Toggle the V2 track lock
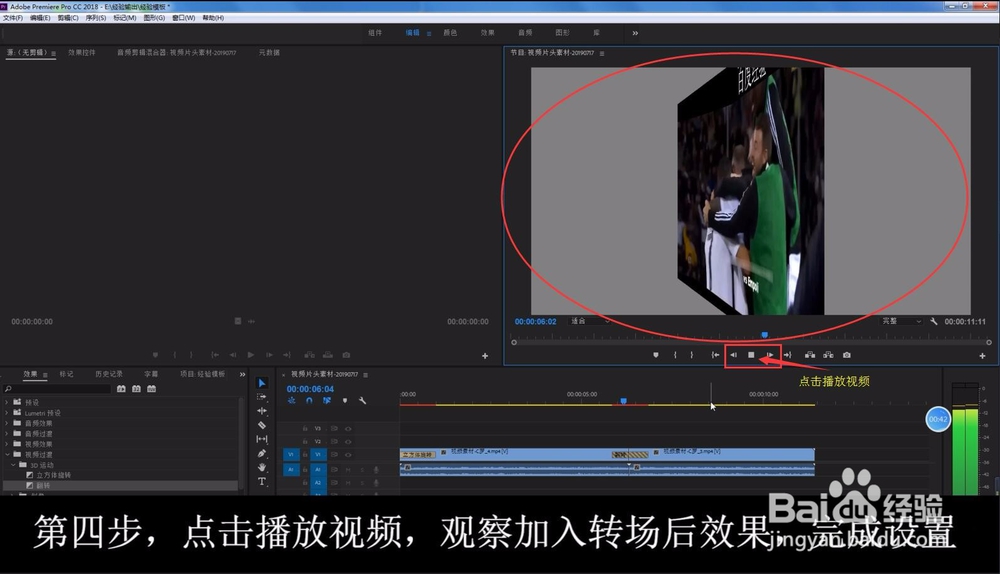The height and width of the screenshot is (574, 1000). pyautogui.click(x=305, y=441)
